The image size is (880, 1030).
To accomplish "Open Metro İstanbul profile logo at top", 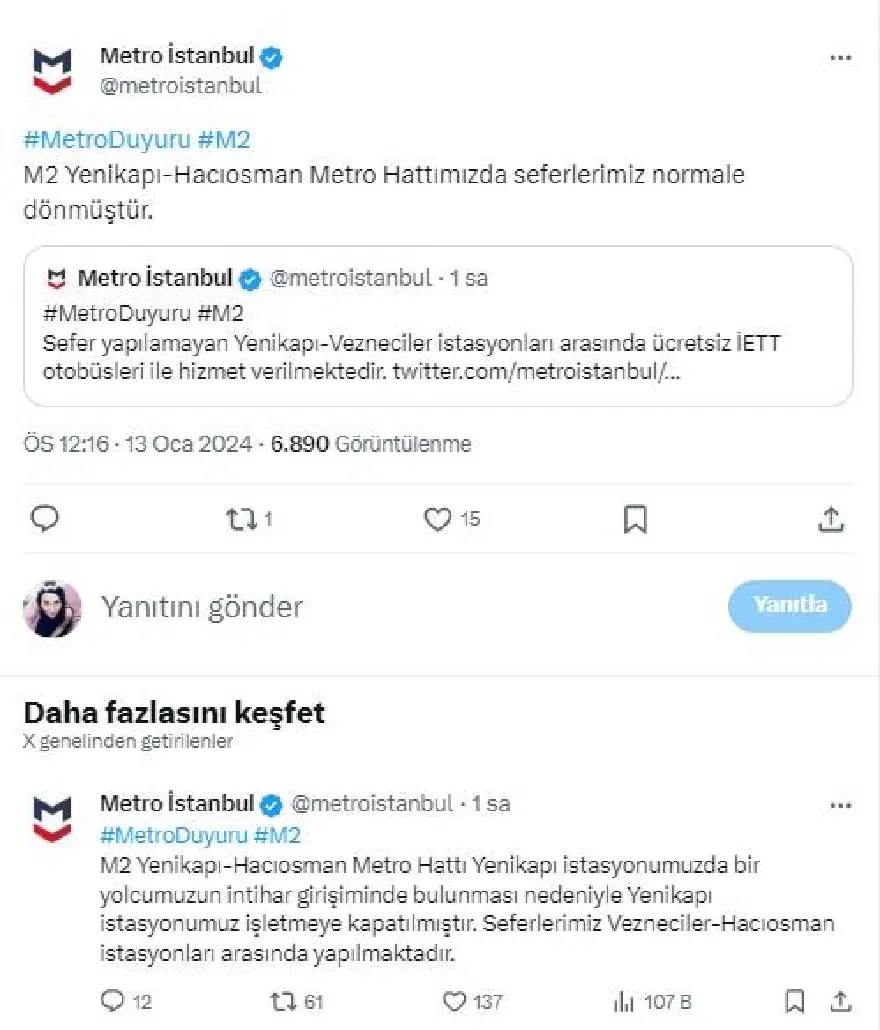I will (x=52, y=71).
